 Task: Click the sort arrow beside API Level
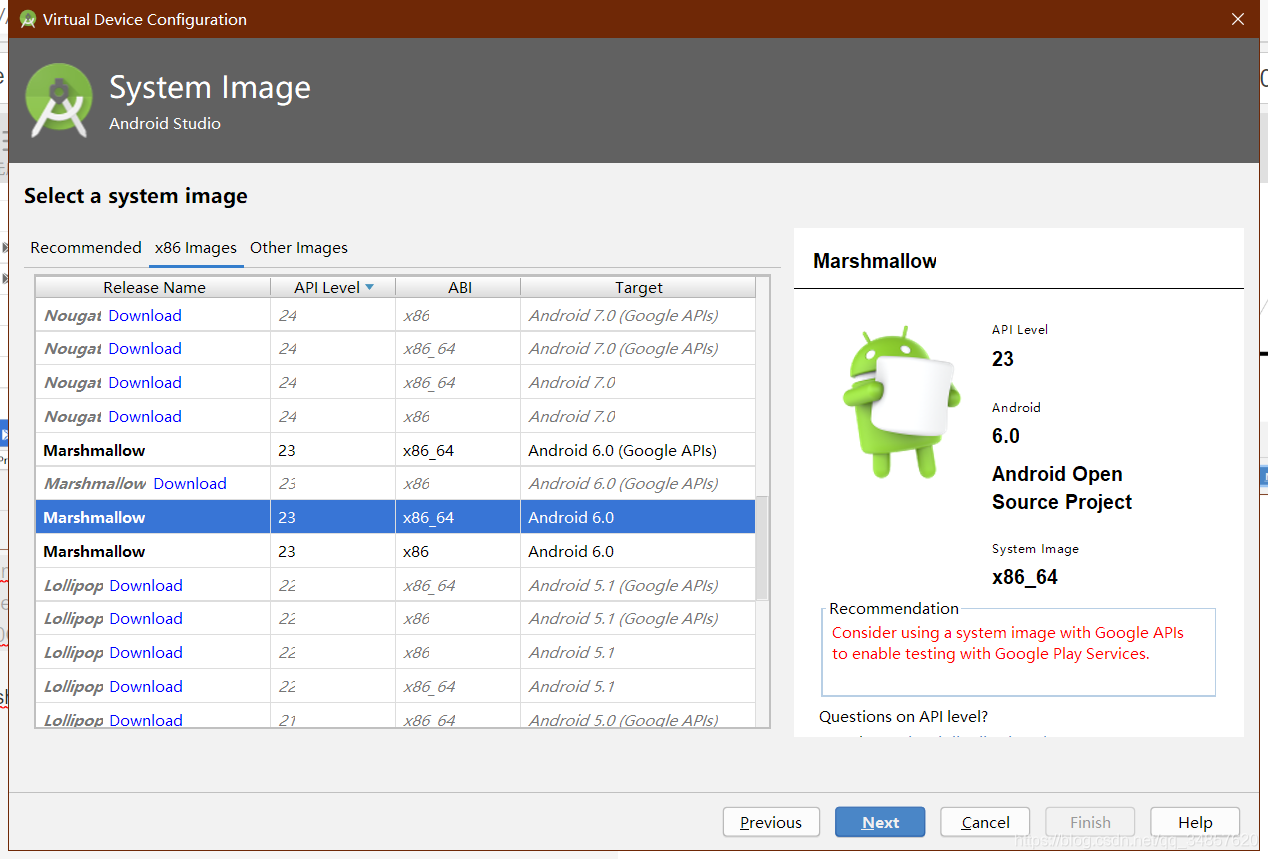[x=369, y=287]
